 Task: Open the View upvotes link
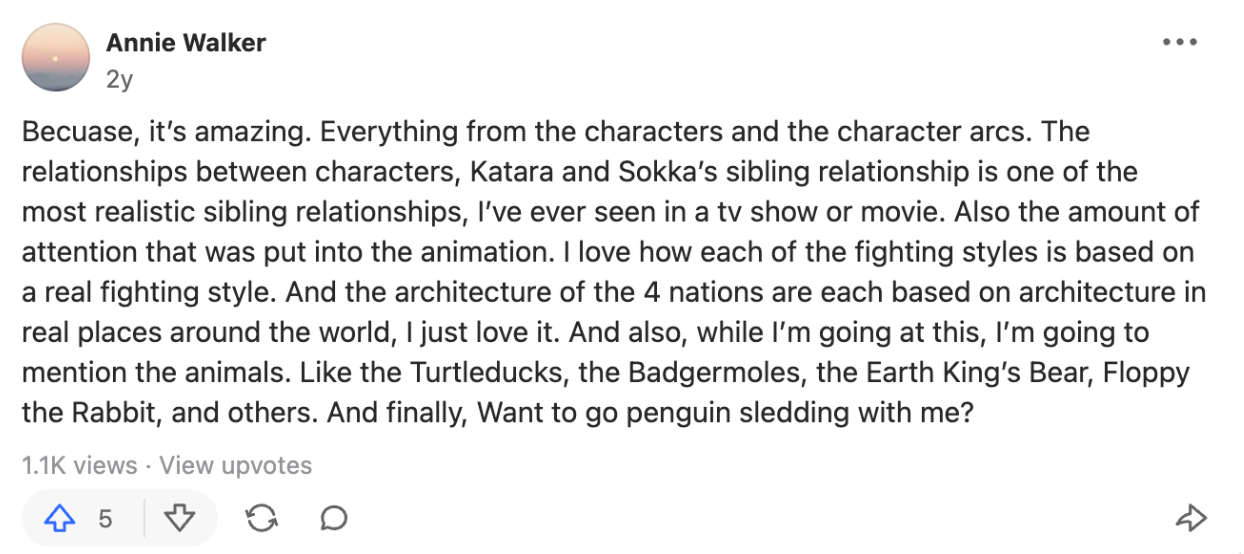[236, 465]
